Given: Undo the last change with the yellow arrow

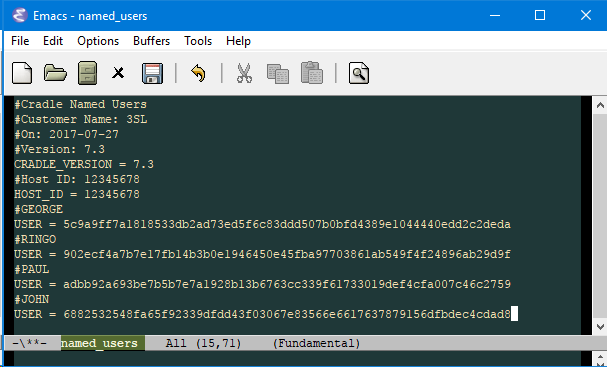Looking at the screenshot, I should pos(199,73).
